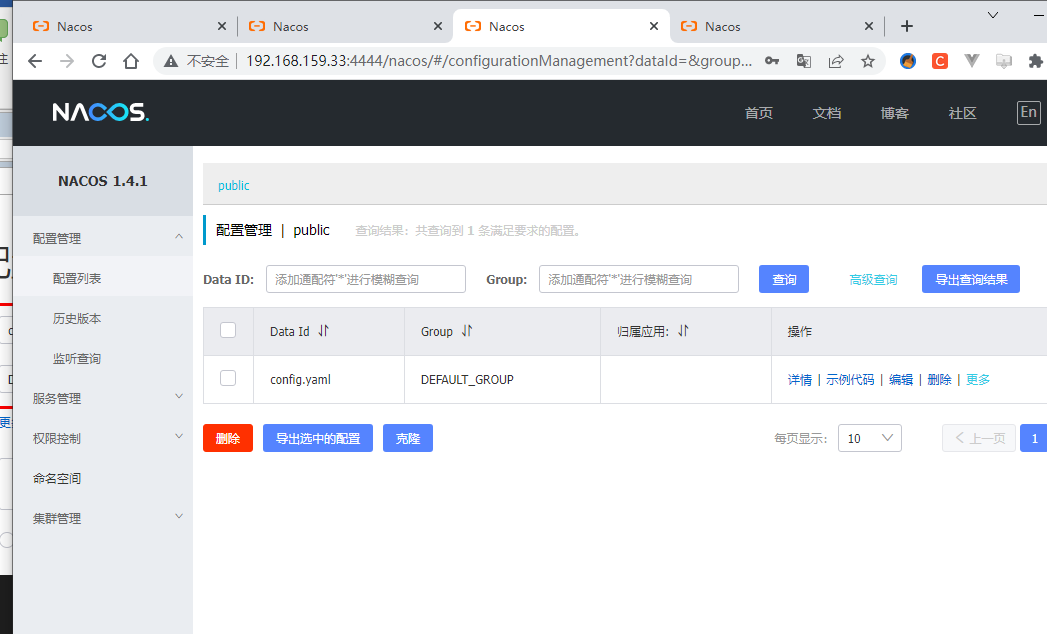The image size is (1047, 634).
Task: Sort by 归属应用 column
Action: click(x=683, y=331)
